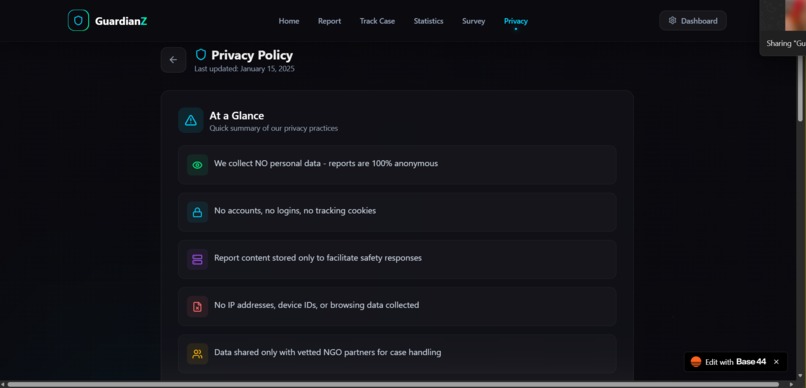Click No accounts, no logins text
This screenshot has height=388, width=806.
tap(295, 211)
